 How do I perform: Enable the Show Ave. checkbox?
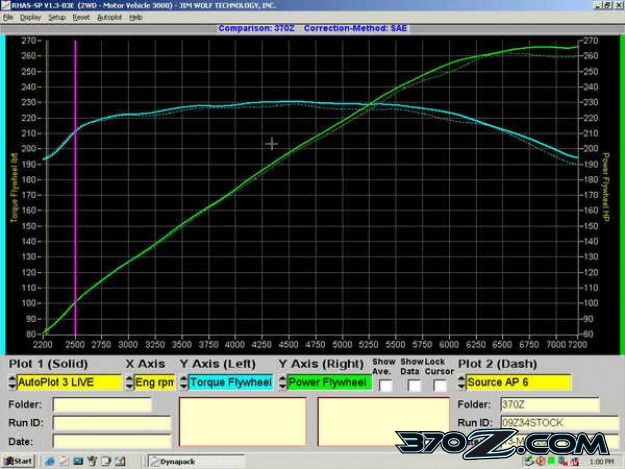(385, 385)
